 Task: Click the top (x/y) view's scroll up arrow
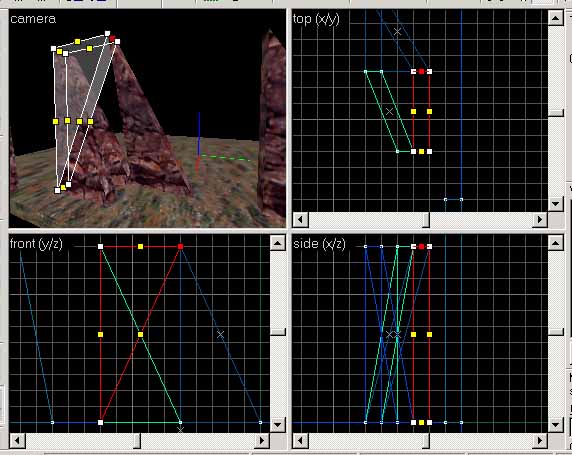(556, 18)
